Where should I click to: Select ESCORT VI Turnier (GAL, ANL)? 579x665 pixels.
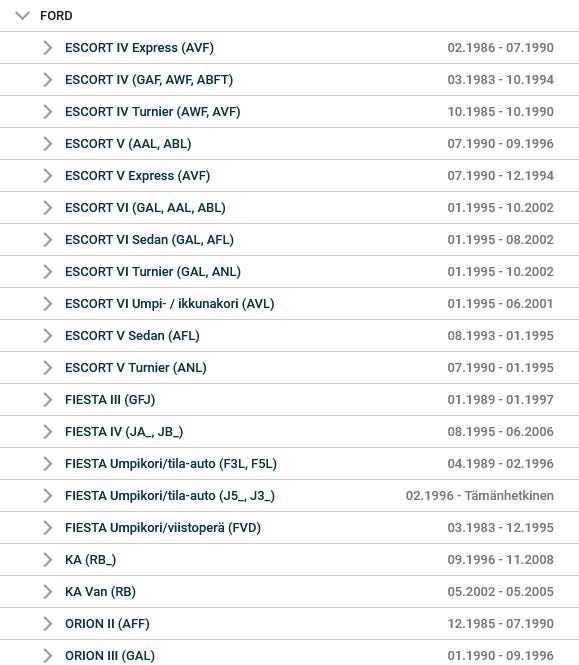[289, 272]
